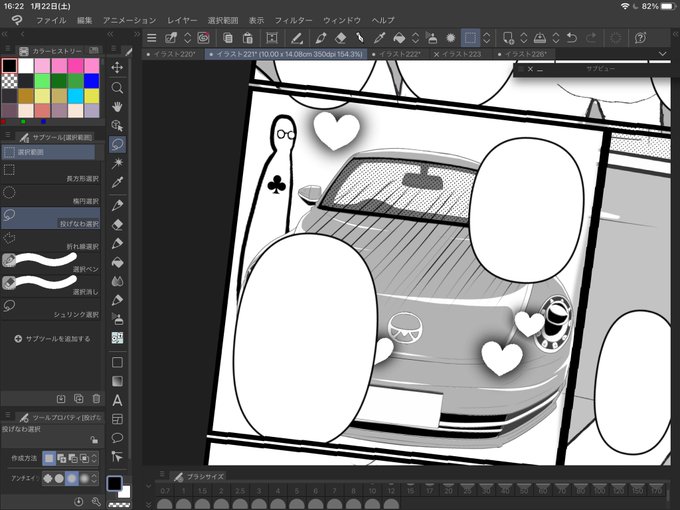680x510 pixels.
Task: Click the Undo arrow in command bar
Action: (x=571, y=37)
